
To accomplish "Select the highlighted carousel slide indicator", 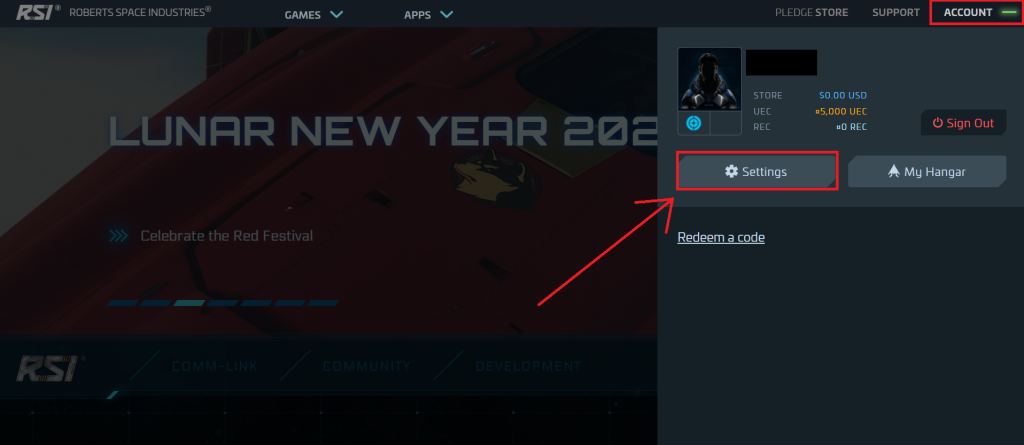I will coord(191,303).
